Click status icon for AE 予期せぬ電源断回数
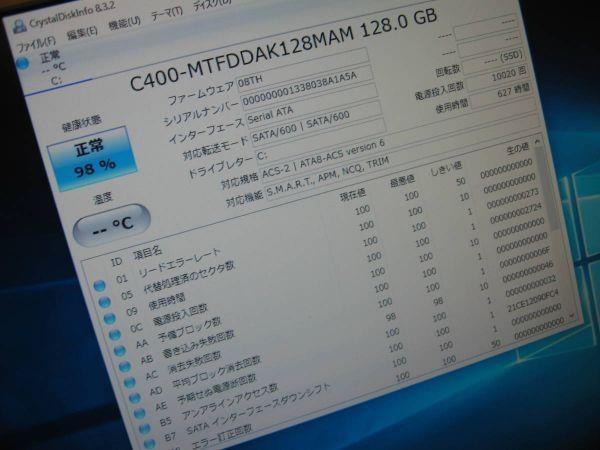 [139, 414]
